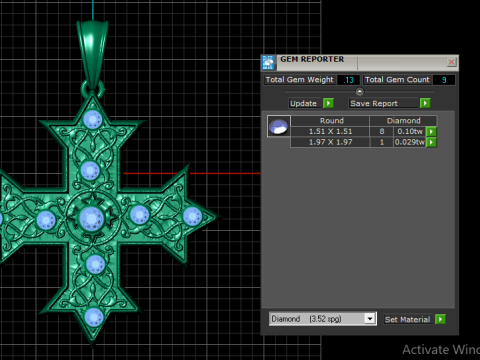The height and width of the screenshot is (360, 480).
Task: Click the Total Gem Weight label
Action: (x=299, y=80)
